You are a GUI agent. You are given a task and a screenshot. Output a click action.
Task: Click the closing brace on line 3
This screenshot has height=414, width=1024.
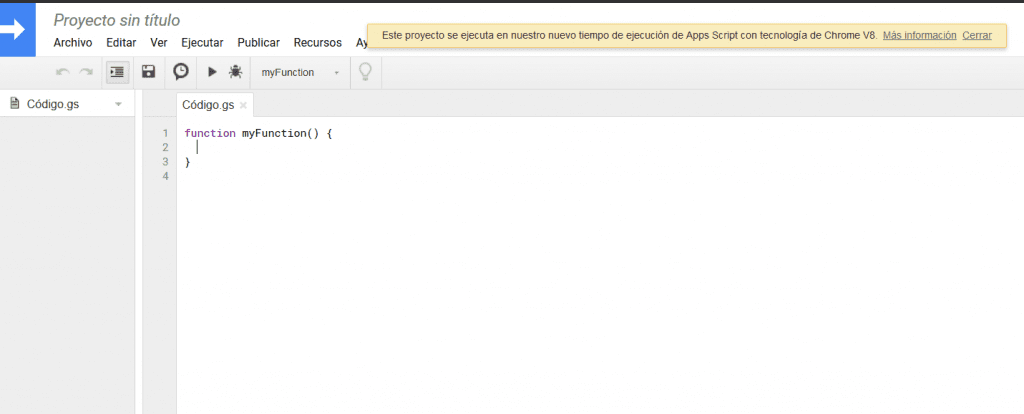(187, 162)
